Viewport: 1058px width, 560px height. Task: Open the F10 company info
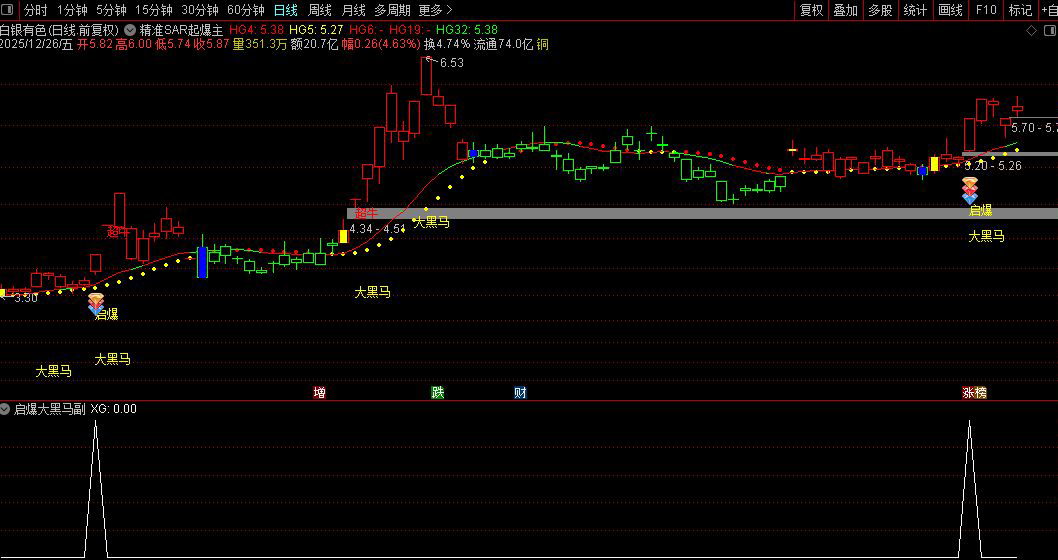(x=986, y=10)
